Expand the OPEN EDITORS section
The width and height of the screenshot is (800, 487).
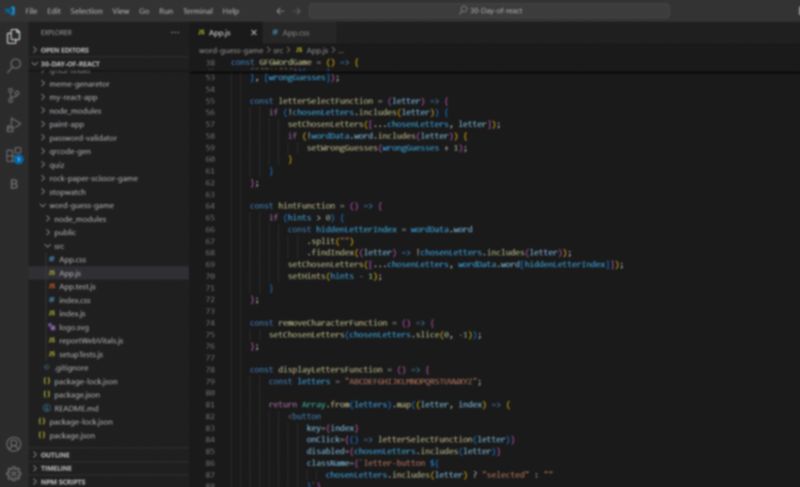tap(64, 49)
